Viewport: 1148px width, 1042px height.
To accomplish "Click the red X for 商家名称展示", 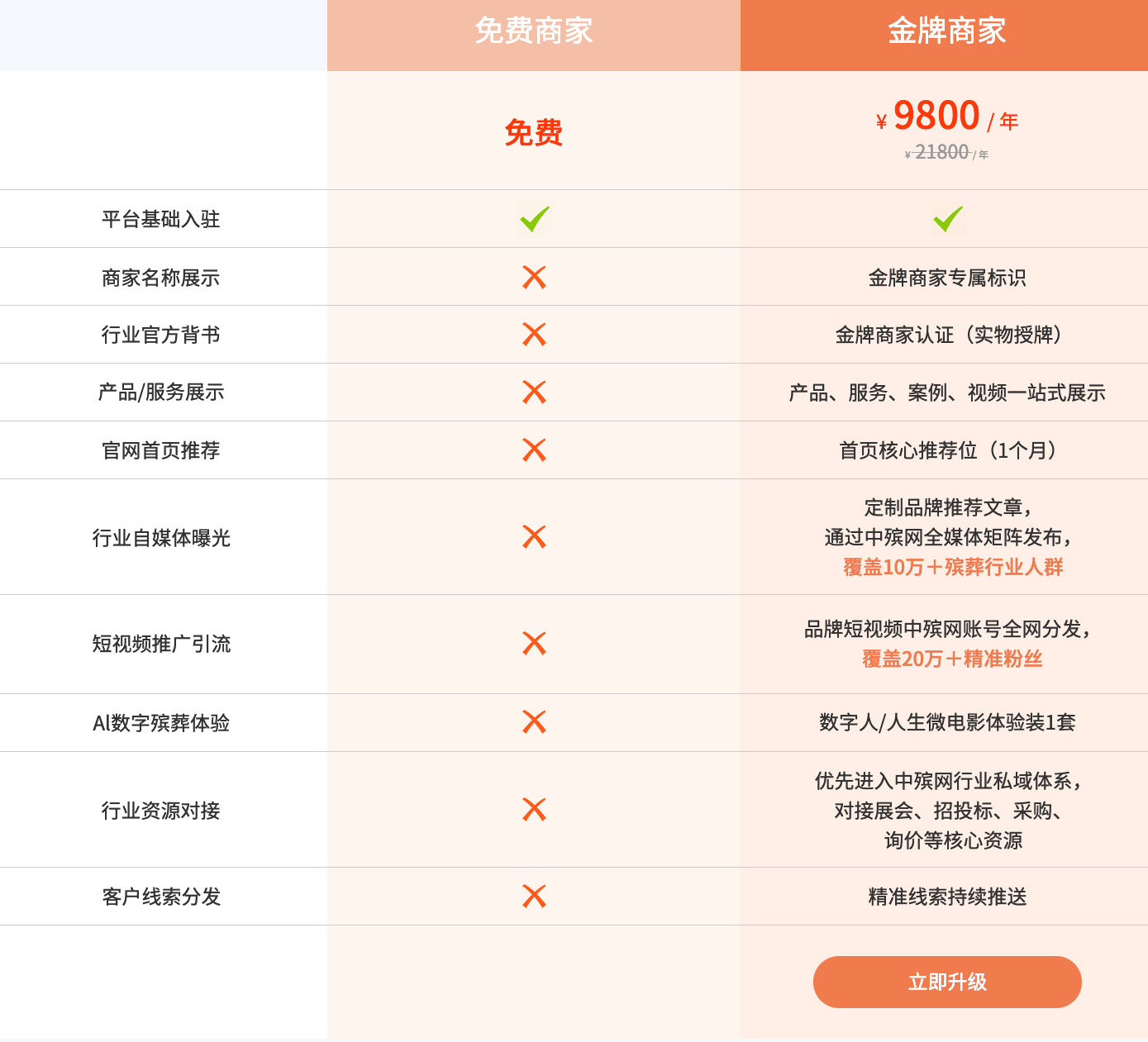I will tap(535, 277).
